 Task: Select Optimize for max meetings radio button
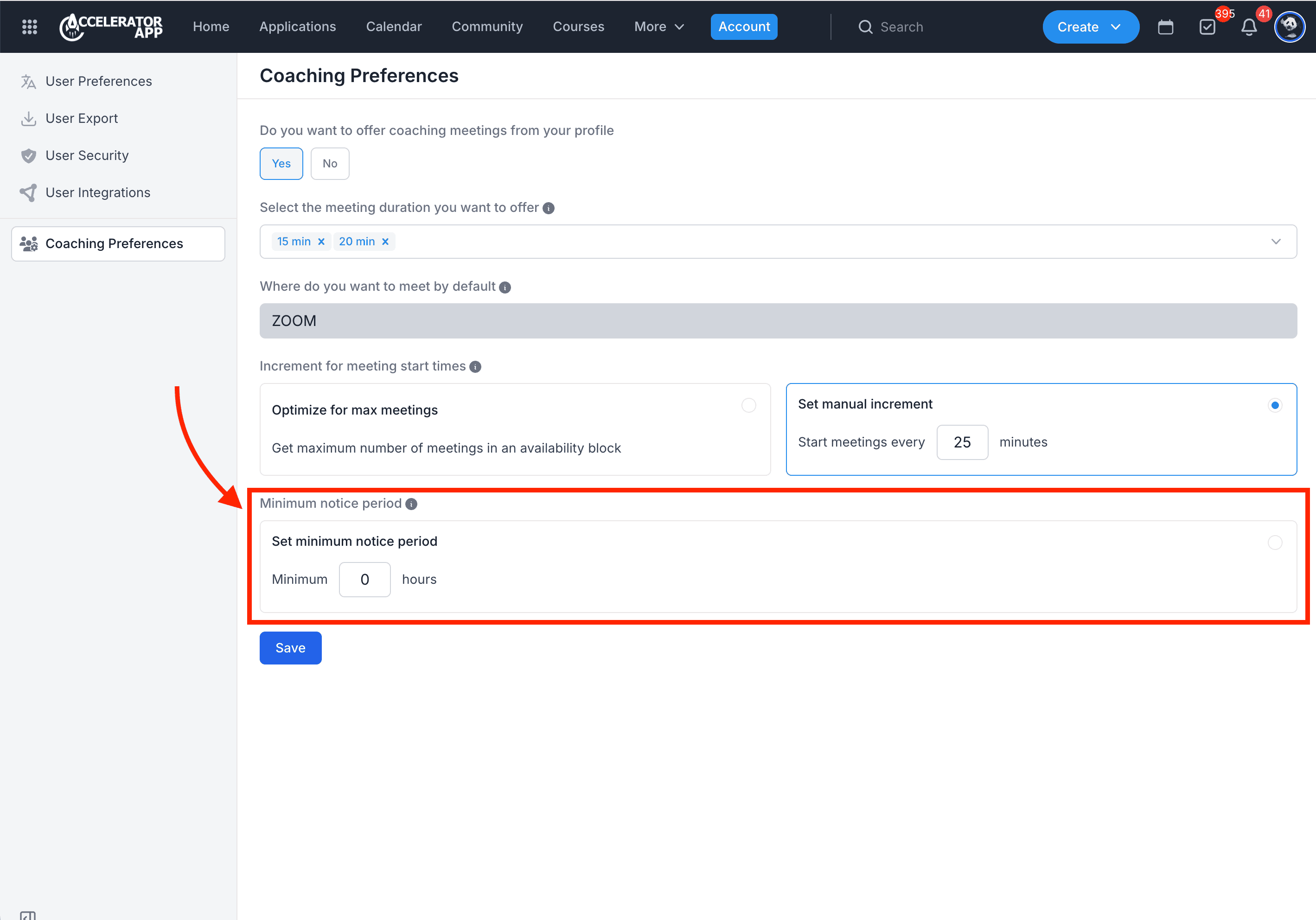(748, 405)
